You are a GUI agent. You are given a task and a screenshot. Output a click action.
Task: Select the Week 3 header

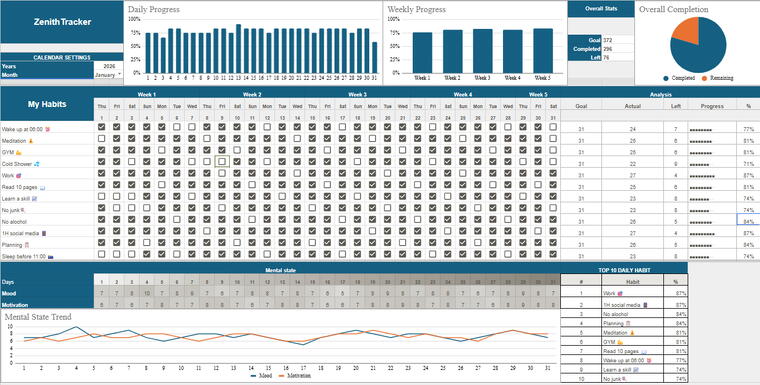click(x=357, y=95)
